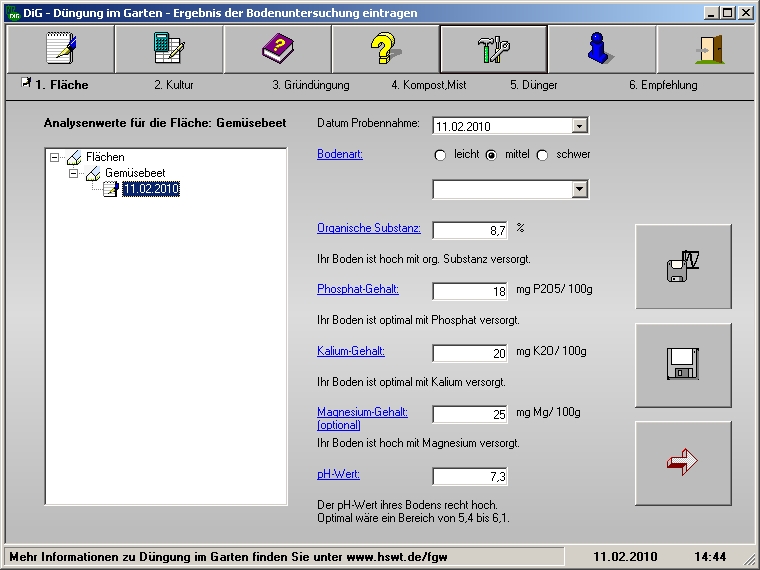Open the hammer and wrench tools icon
This screenshot has height=570, width=760.
coord(493,49)
